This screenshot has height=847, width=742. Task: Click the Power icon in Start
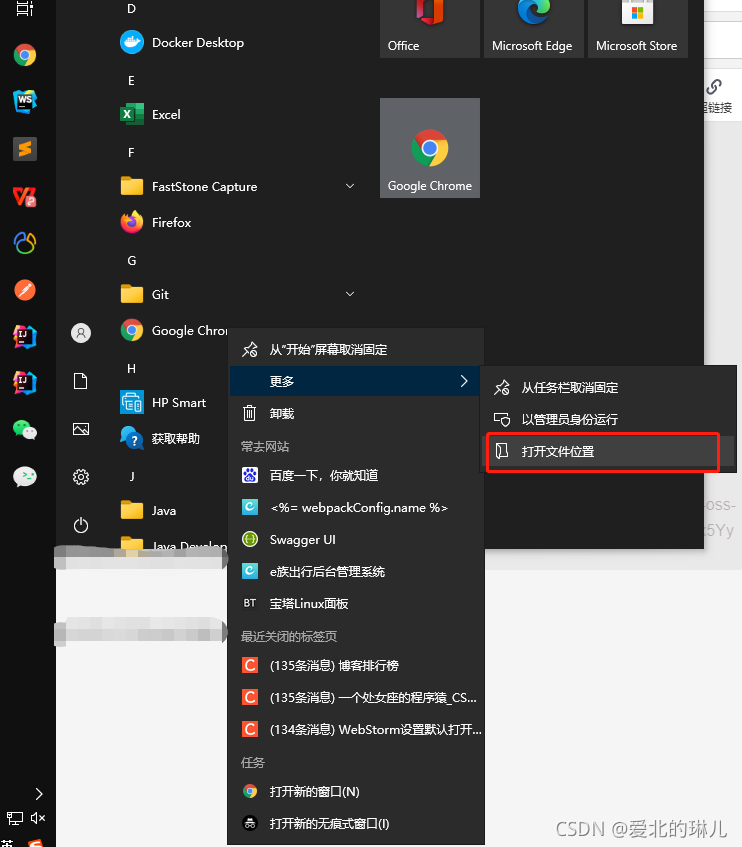click(x=81, y=525)
